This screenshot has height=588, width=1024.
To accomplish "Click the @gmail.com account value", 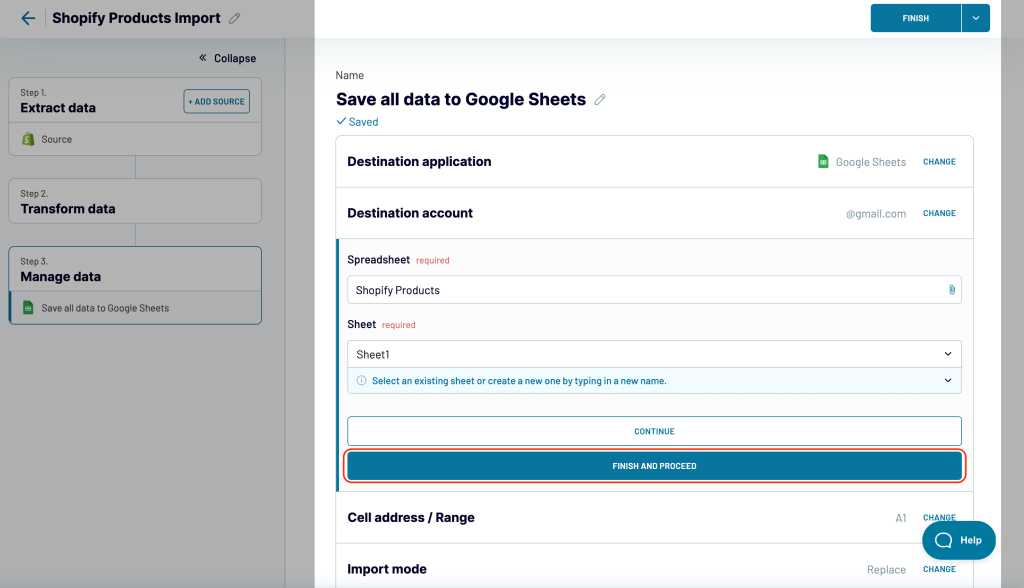I will point(876,214).
